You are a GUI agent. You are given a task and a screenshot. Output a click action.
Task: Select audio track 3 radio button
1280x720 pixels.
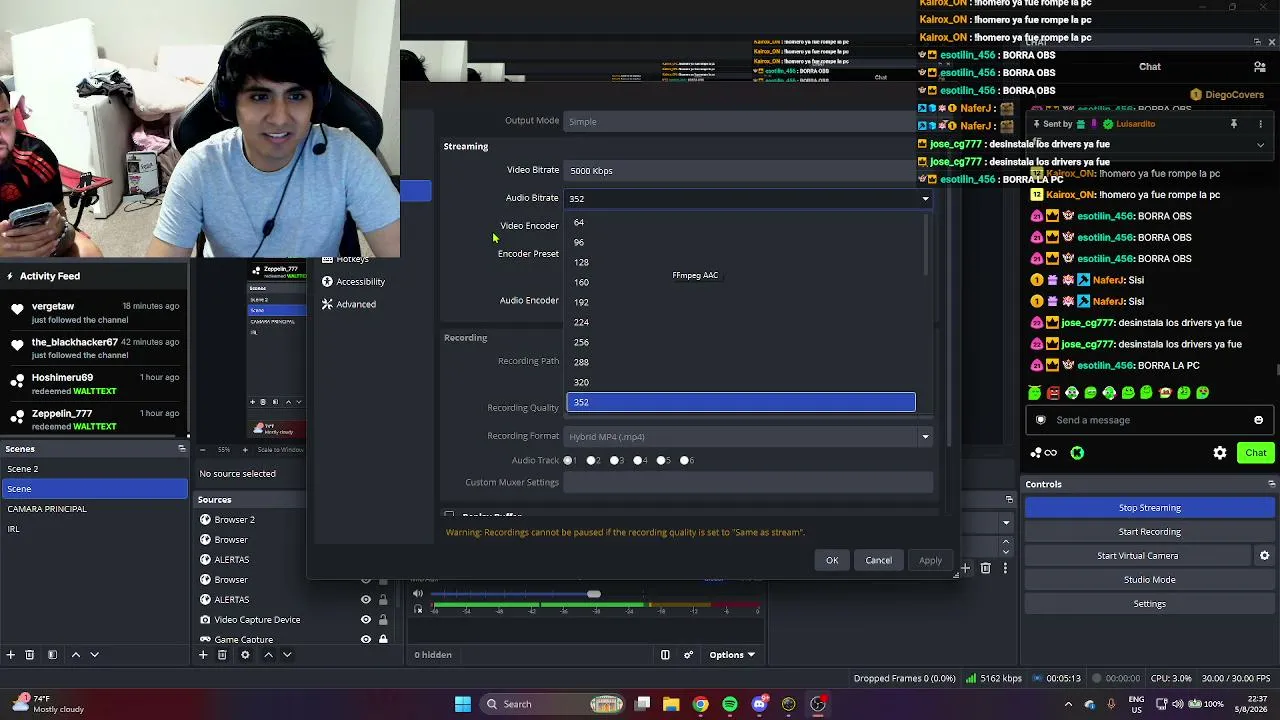(x=615, y=461)
